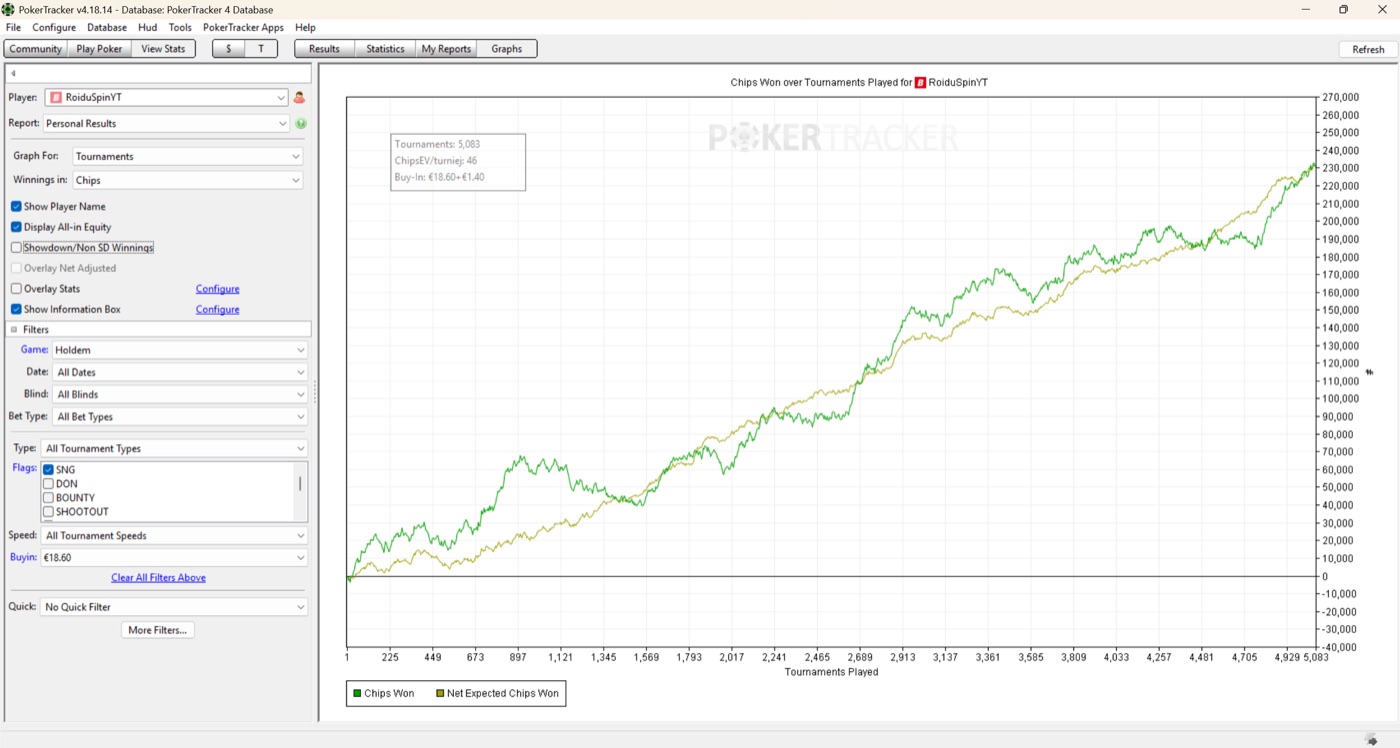Viewport: 1400px width, 748px height.
Task: Expand the Buyin dropdown
Action: click(174, 558)
